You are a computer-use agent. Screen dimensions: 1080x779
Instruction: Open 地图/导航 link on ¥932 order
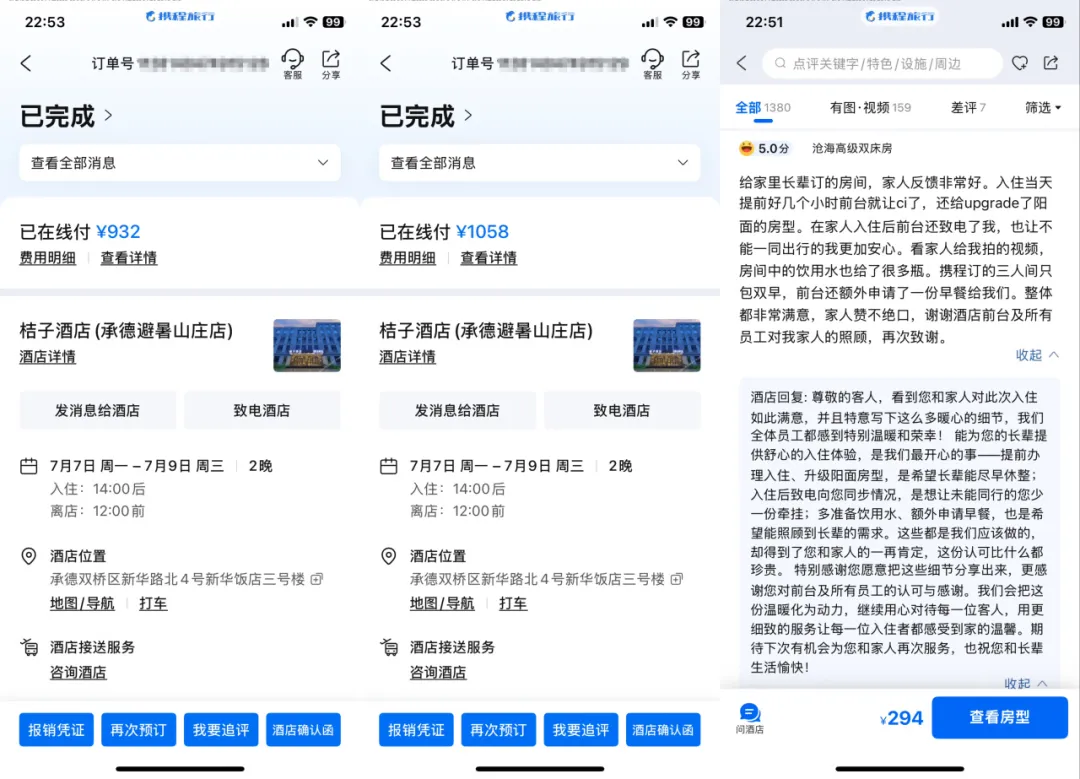[x=82, y=603]
